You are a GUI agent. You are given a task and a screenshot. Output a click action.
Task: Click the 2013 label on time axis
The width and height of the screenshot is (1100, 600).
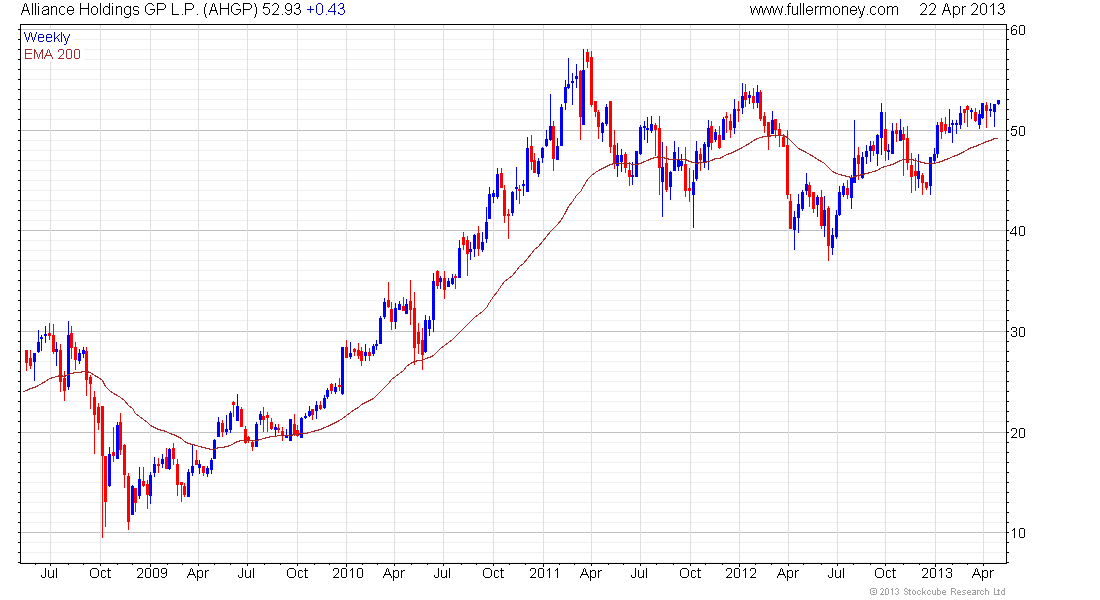[937, 573]
